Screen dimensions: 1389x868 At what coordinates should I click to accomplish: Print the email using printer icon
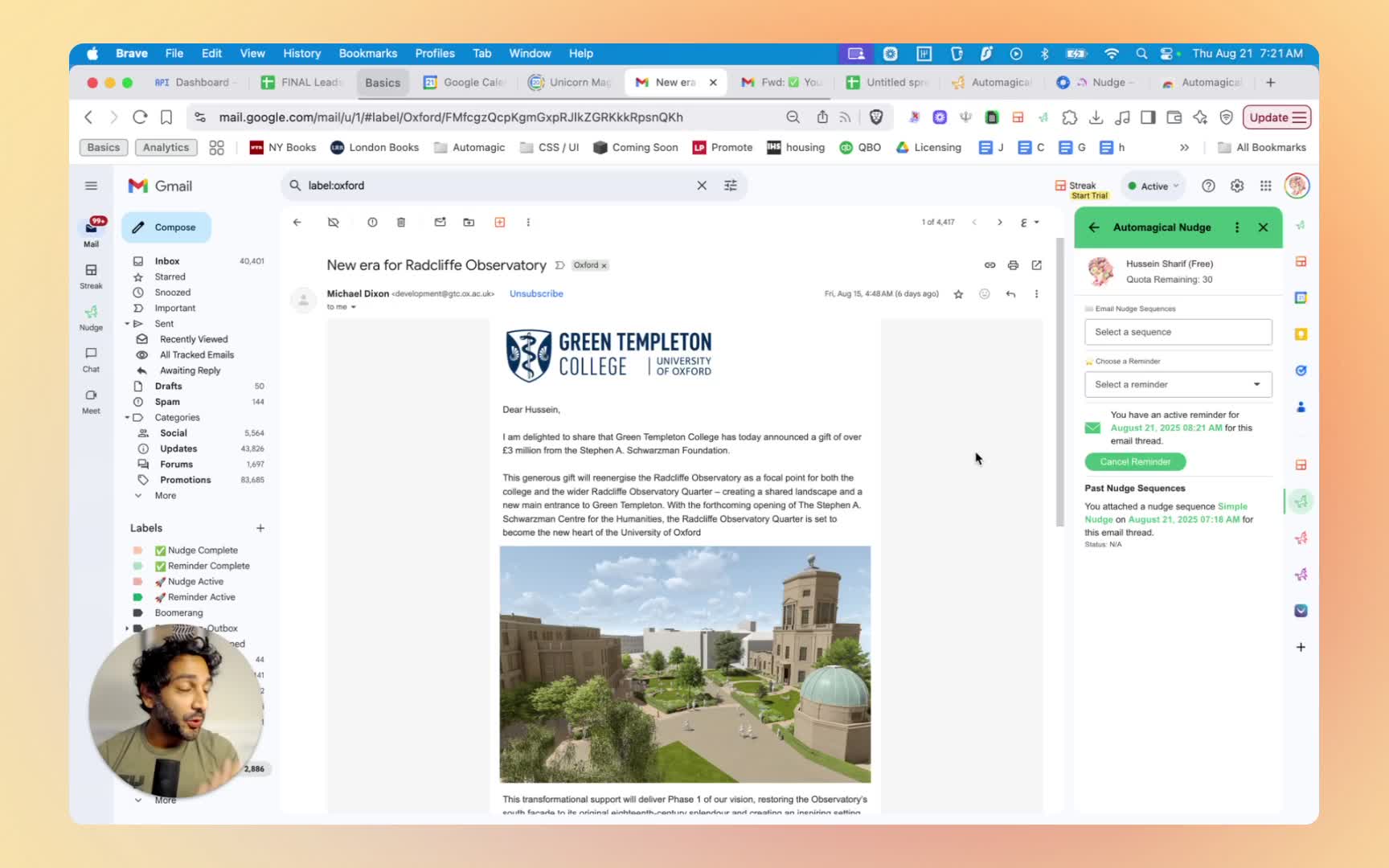(1013, 265)
